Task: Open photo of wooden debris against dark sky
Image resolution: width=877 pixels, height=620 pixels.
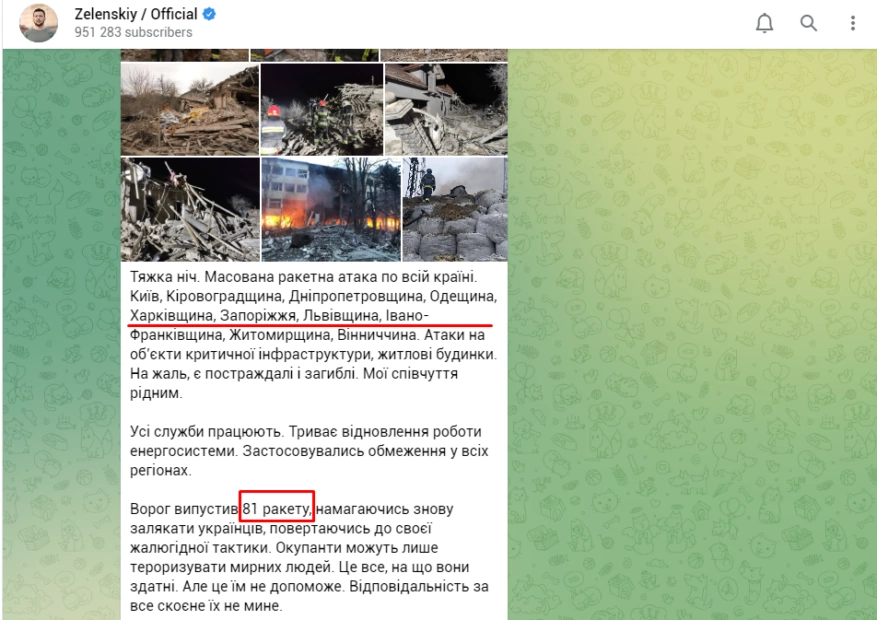Action: [x=190, y=210]
